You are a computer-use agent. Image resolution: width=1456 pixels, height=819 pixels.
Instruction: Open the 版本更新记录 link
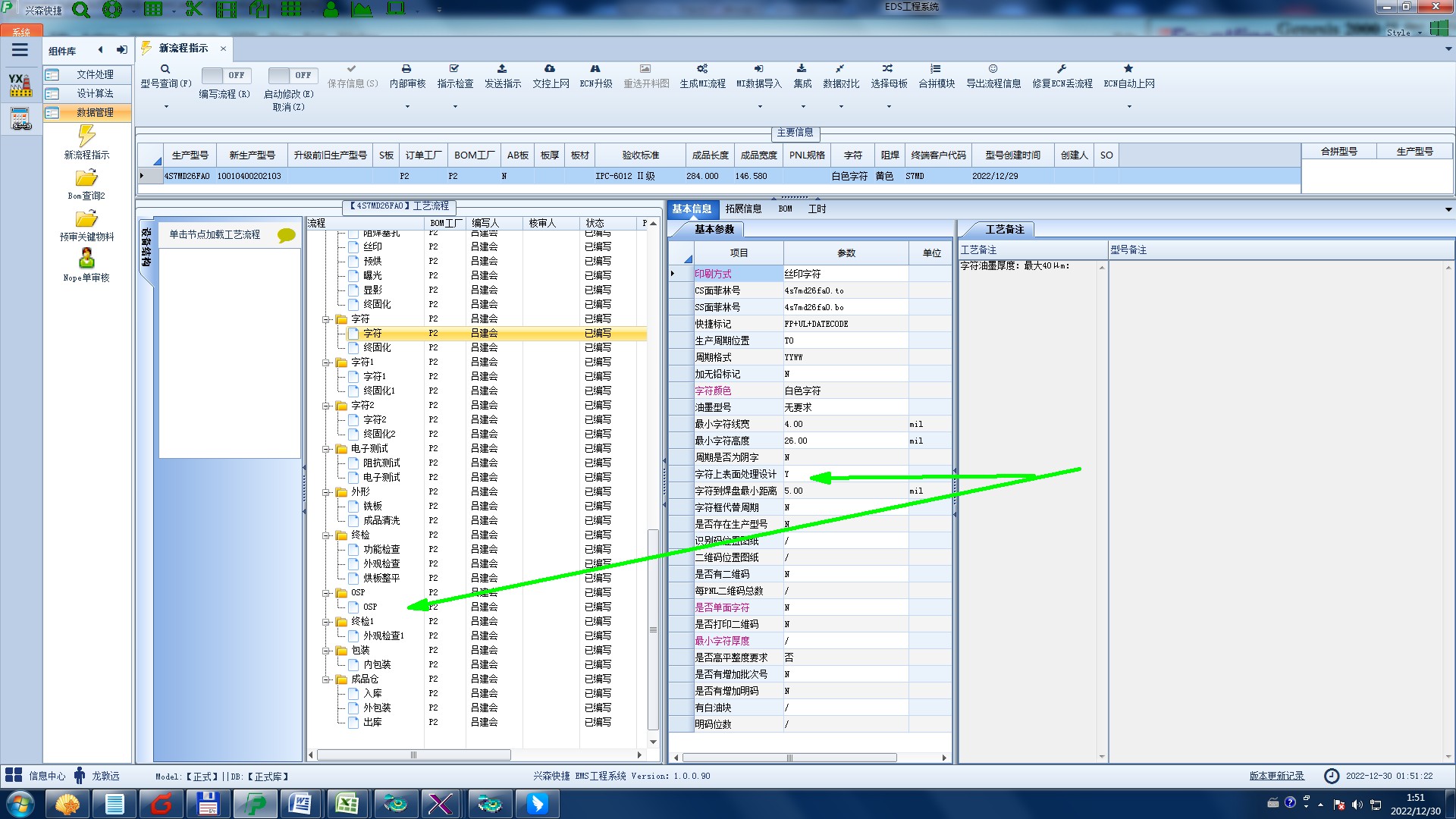pyautogui.click(x=1277, y=776)
